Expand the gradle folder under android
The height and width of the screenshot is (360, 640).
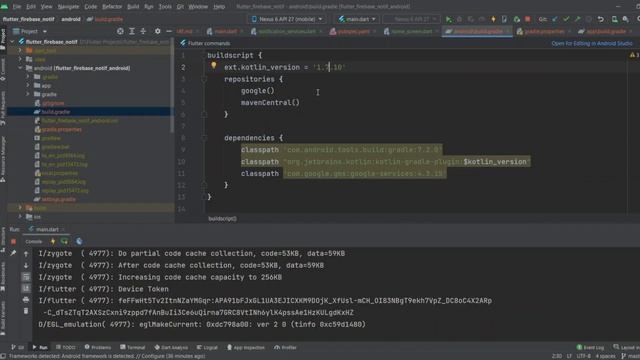(28, 94)
